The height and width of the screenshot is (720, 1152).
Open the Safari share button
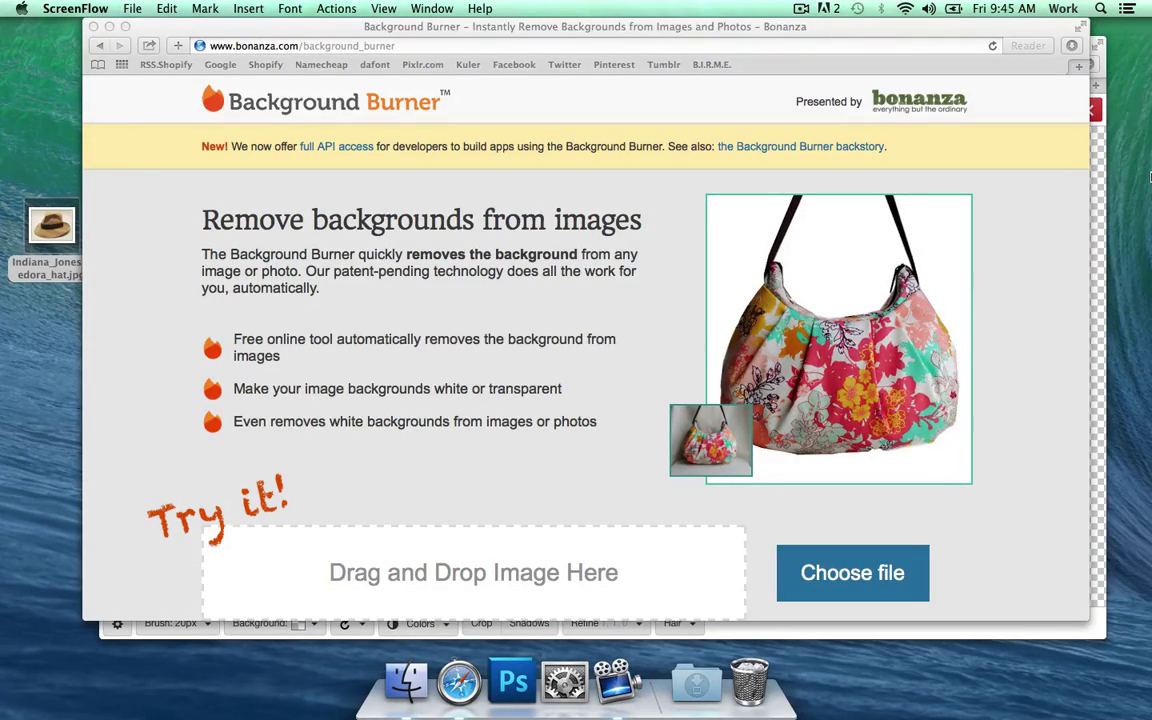(x=148, y=46)
